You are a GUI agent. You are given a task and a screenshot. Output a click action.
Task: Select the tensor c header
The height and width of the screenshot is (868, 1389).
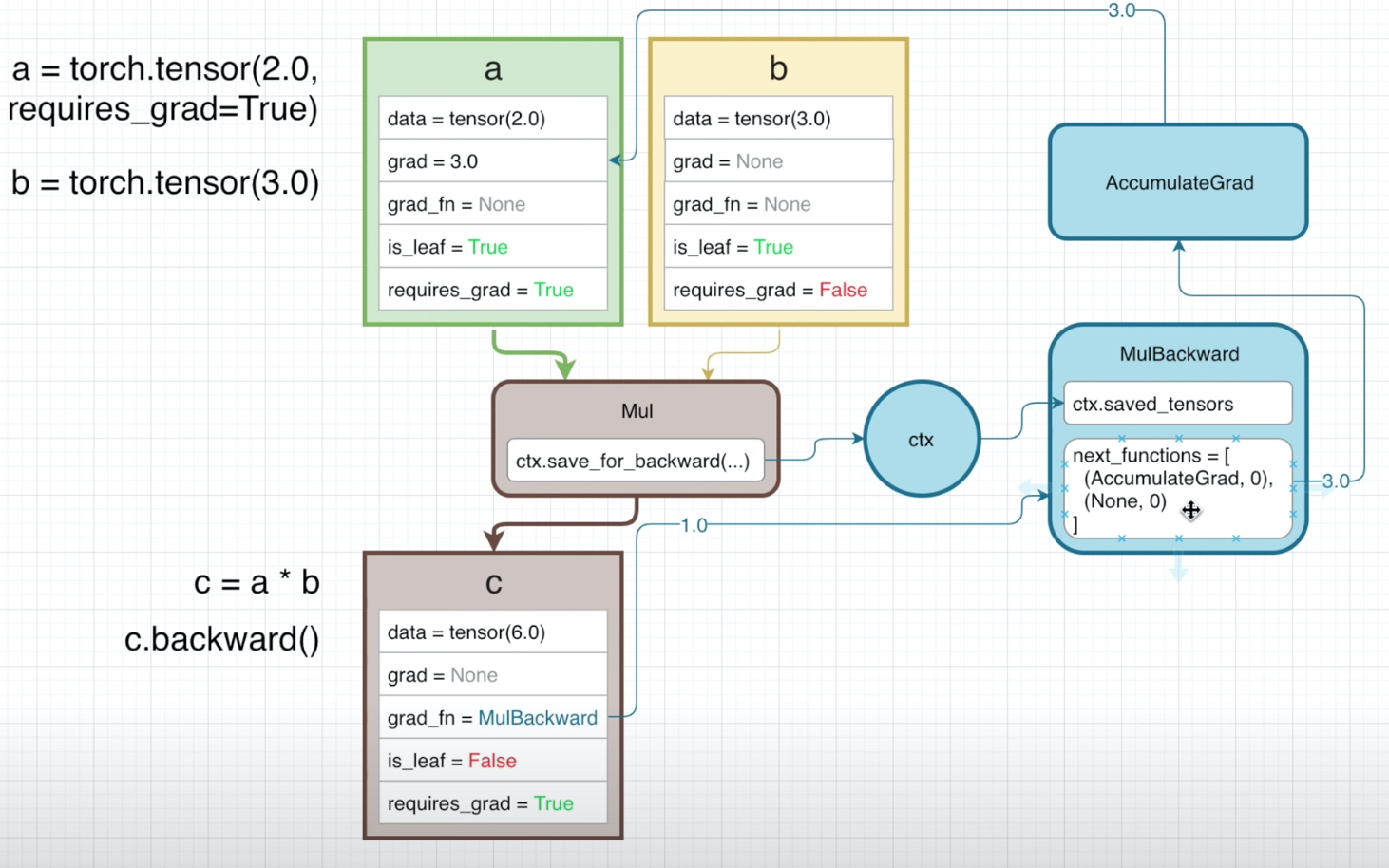493,582
